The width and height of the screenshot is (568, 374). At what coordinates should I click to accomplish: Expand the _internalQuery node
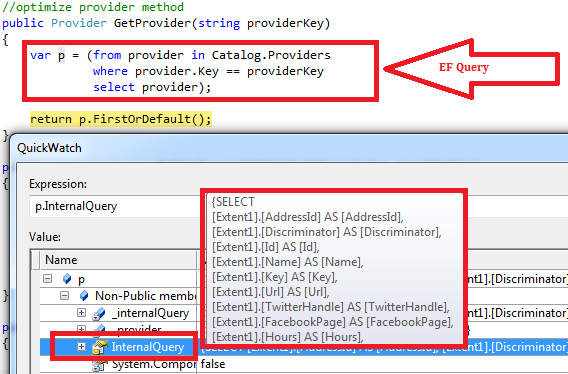point(82,312)
